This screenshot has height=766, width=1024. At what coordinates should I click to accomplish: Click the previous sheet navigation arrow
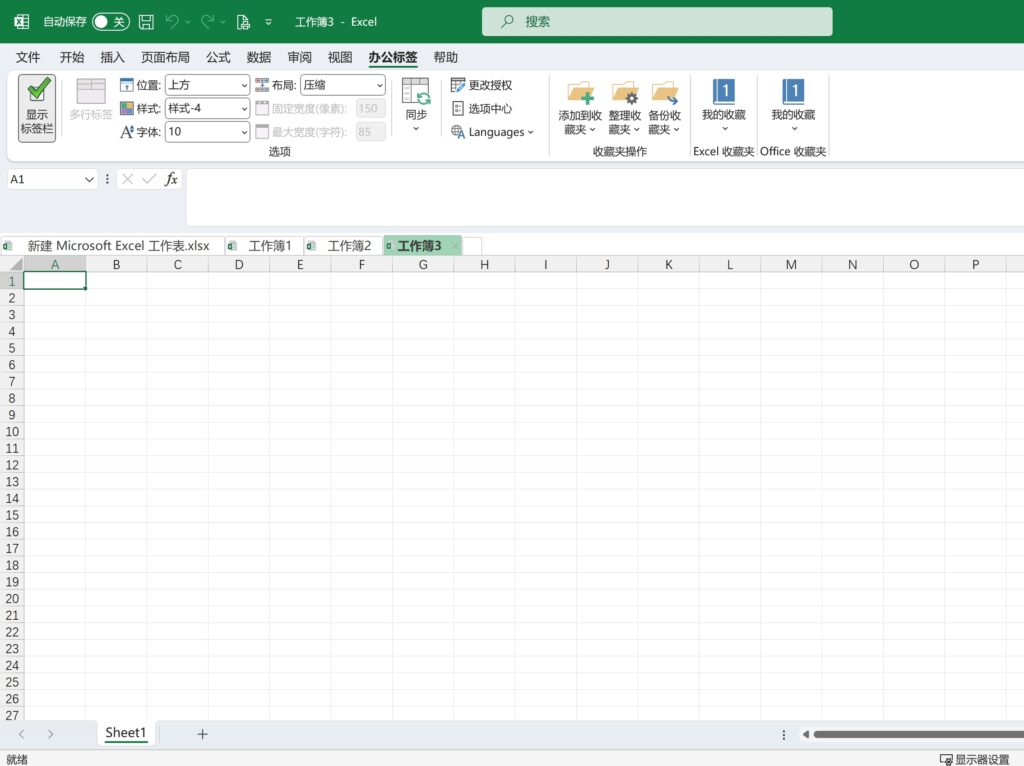pyautogui.click(x=22, y=734)
